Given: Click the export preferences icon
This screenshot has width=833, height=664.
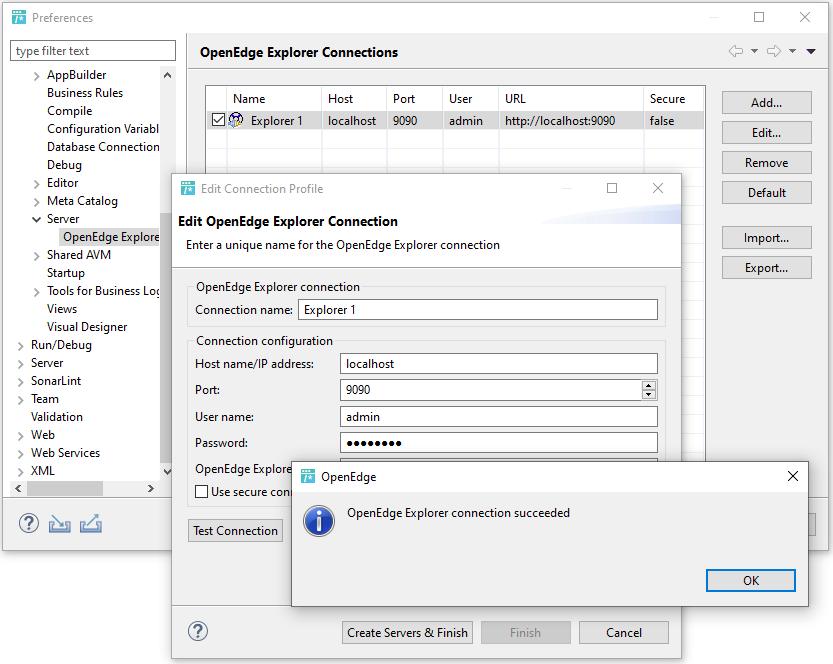Looking at the screenshot, I should tap(91, 524).
